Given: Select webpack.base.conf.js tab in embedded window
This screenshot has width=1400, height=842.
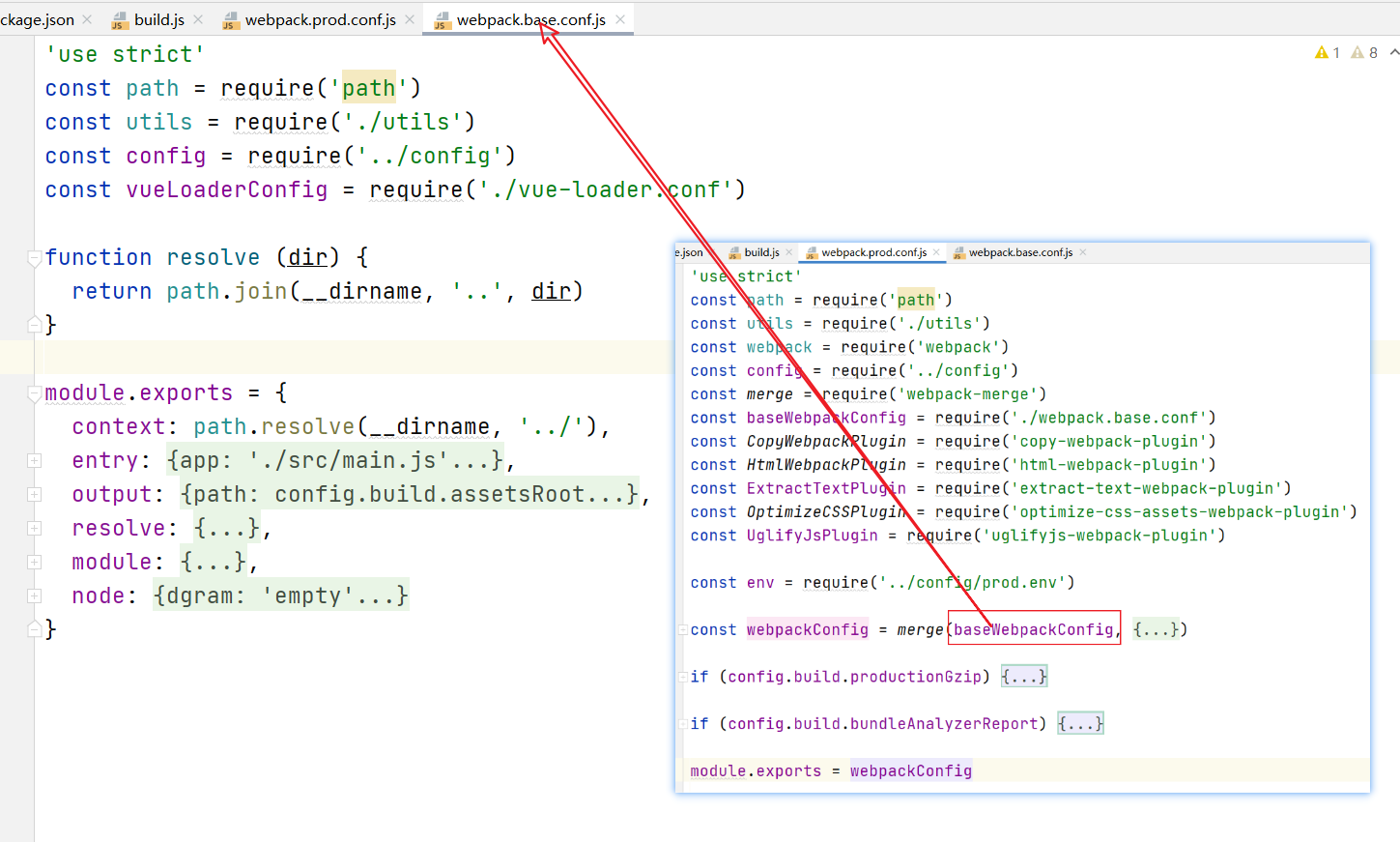Looking at the screenshot, I should coord(1020,252).
